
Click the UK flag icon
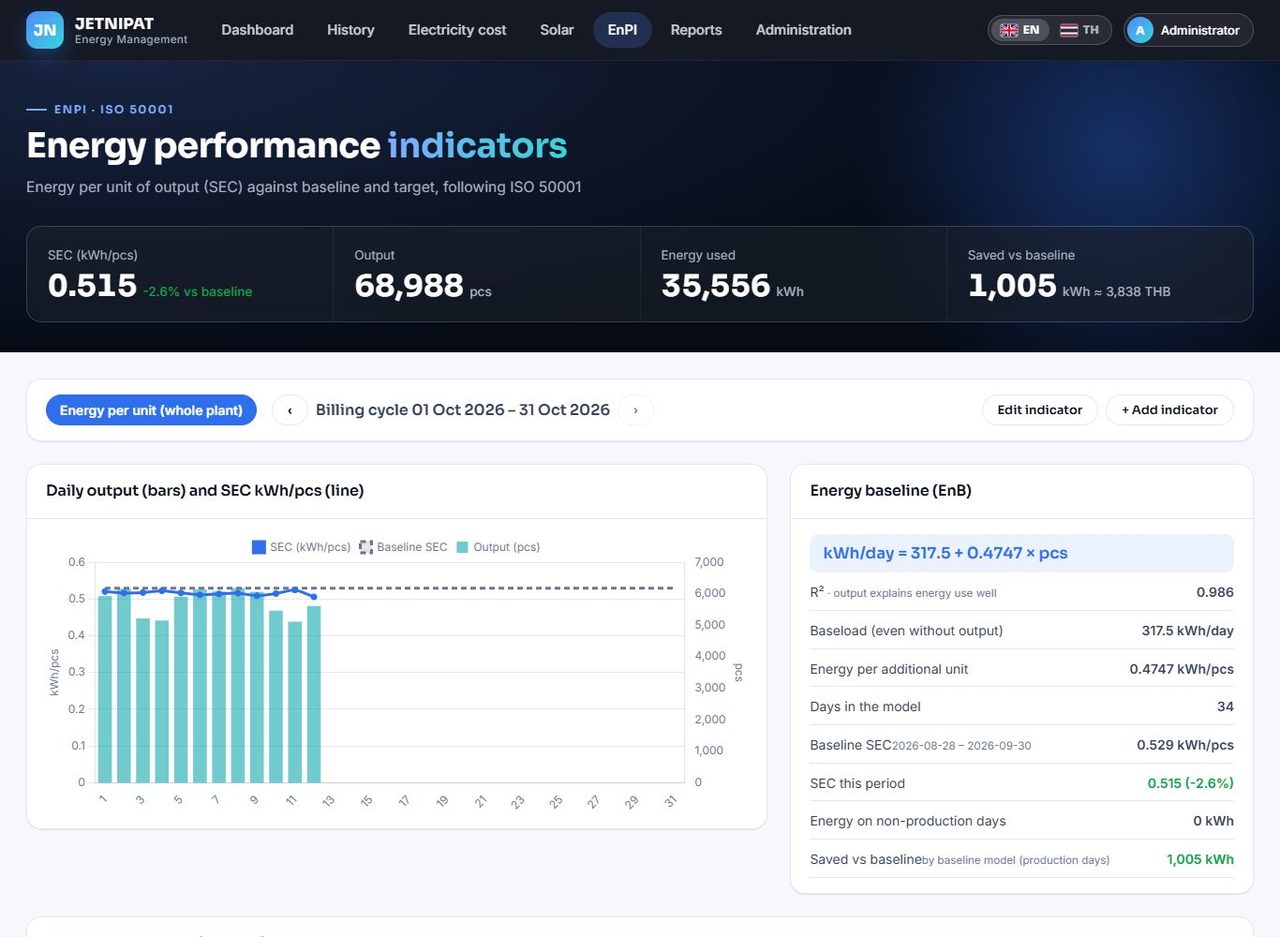(x=1009, y=30)
